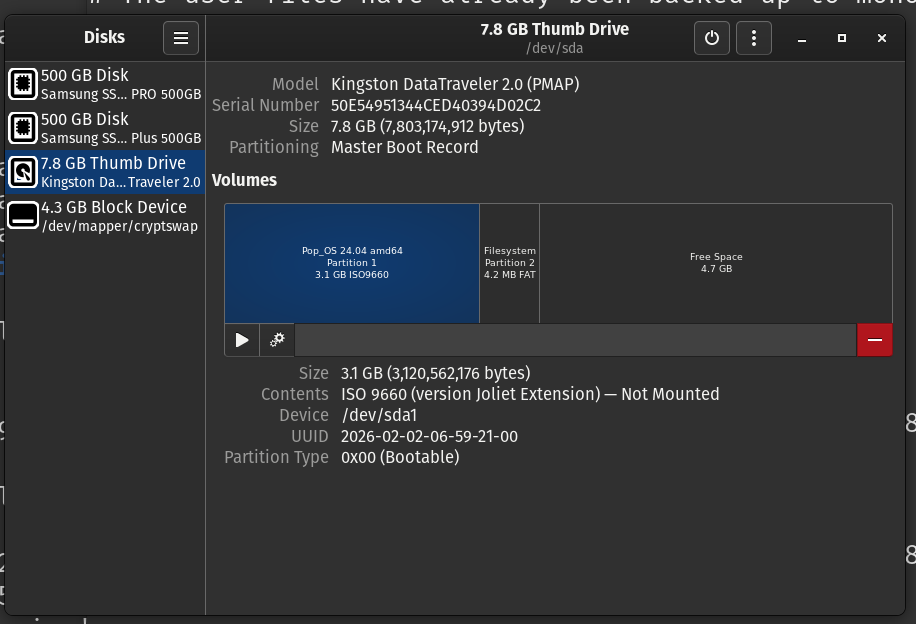Delete selected partition with red minus button
This screenshot has height=624, width=916.
(874, 340)
